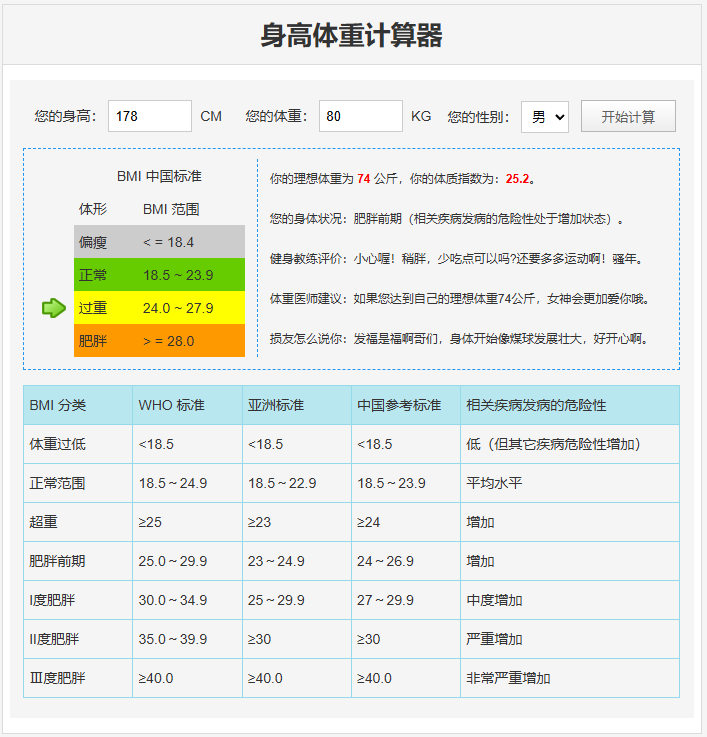This screenshot has height=737, width=707.
Task: Click the BMI 分类 header cell
Action: [58, 406]
